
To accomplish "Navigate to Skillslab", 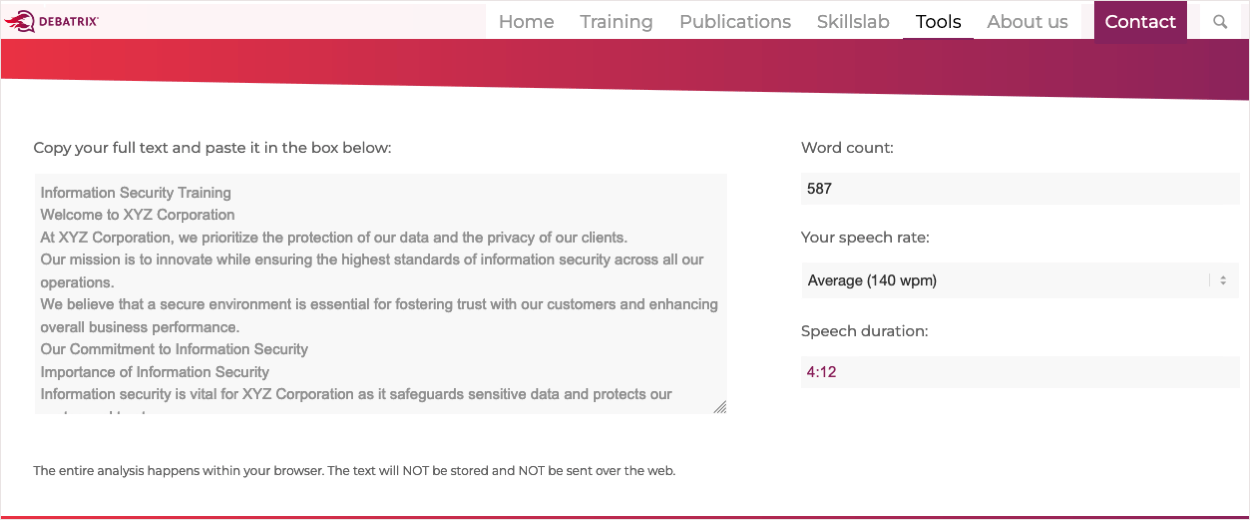I will [x=853, y=21].
